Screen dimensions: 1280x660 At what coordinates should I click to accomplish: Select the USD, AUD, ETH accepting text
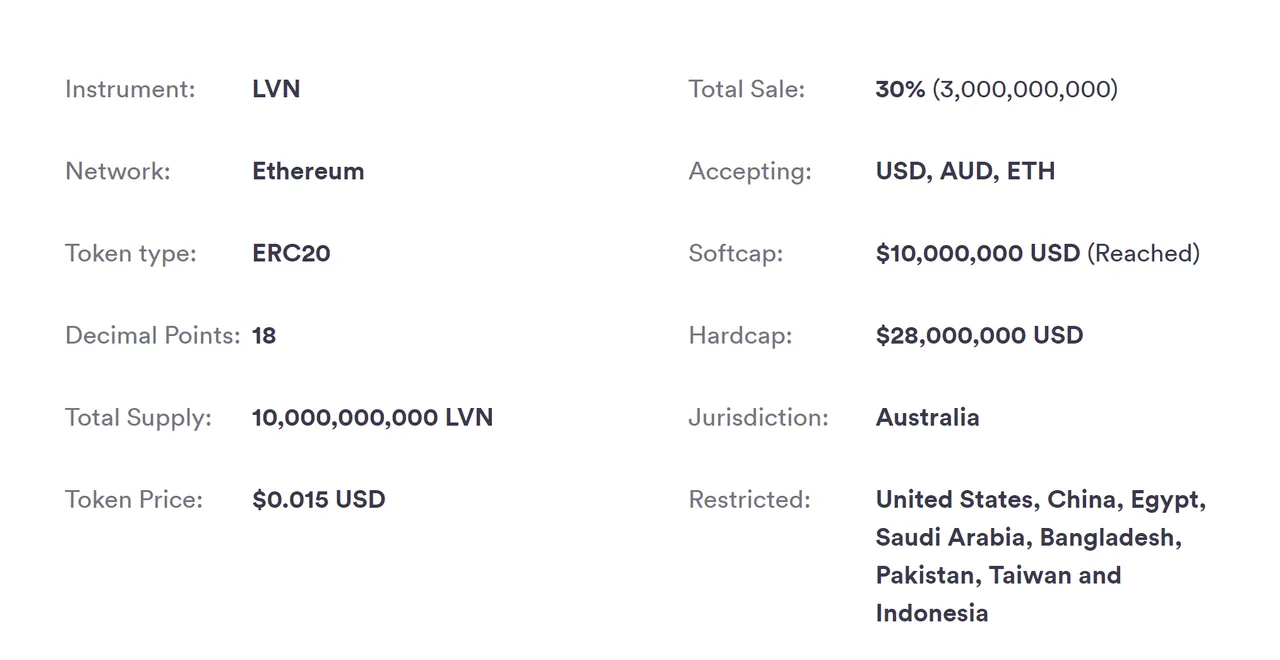tap(965, 171)
